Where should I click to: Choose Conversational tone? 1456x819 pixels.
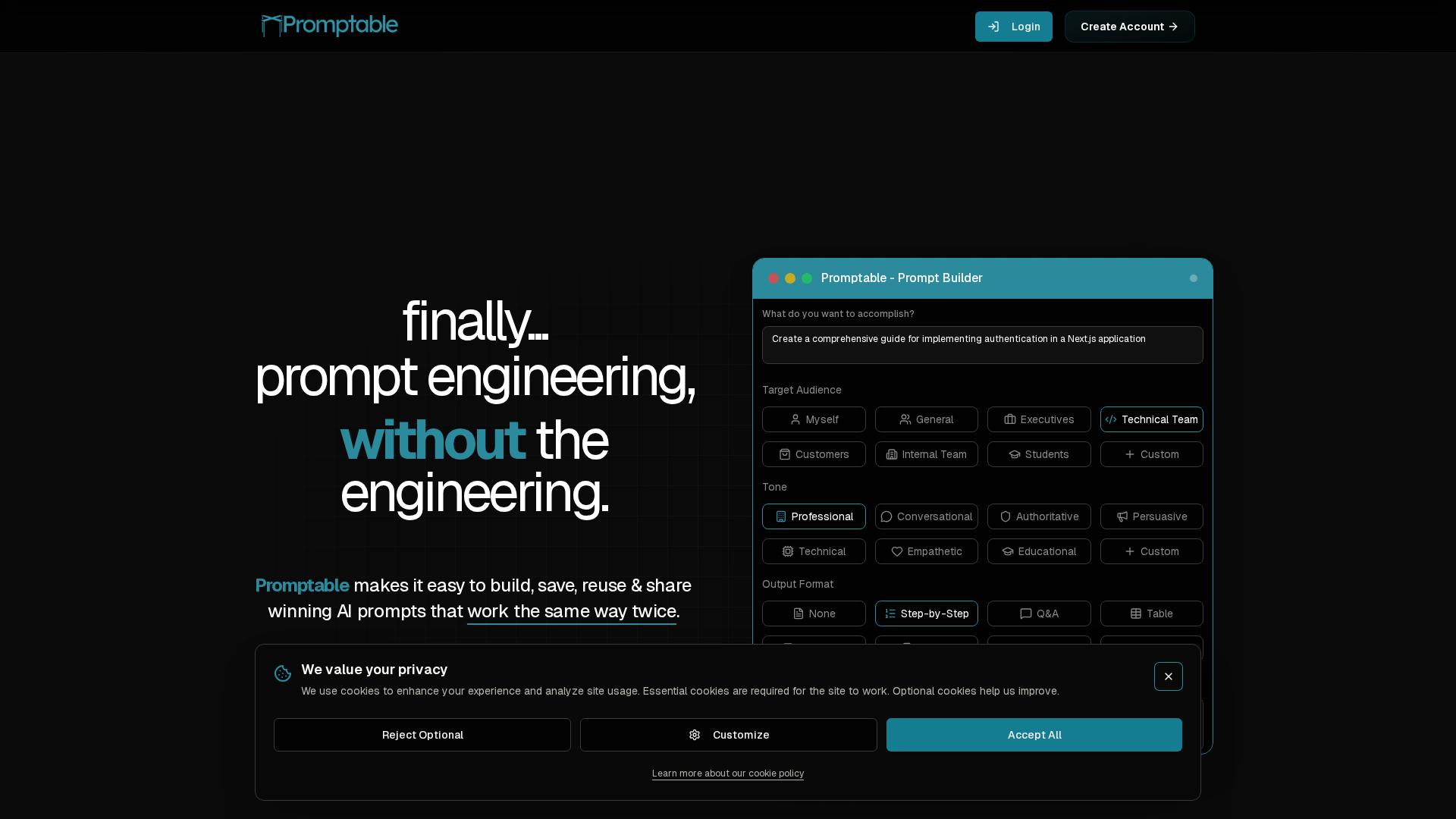click(926, 516)
